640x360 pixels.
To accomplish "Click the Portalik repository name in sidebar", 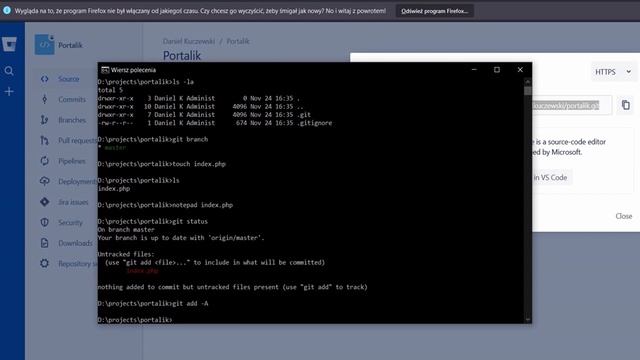I will coord(70,45).
